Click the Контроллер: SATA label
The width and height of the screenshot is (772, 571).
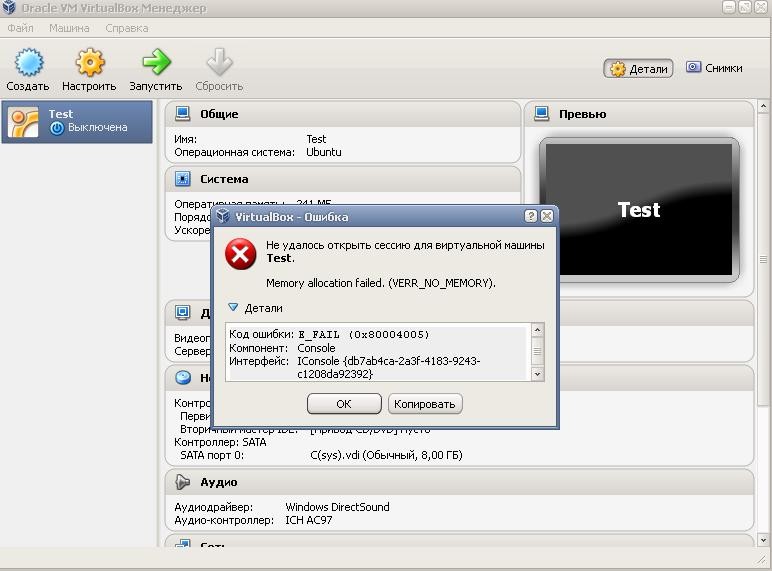point(220,442)
